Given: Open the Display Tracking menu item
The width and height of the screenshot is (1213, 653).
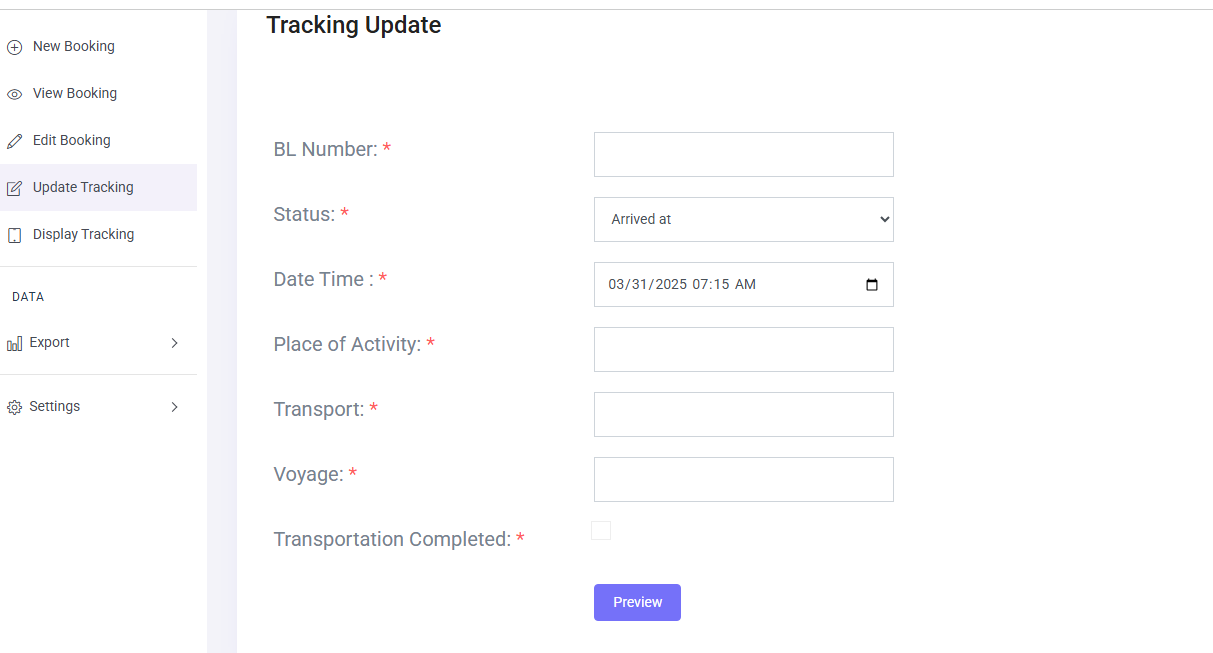Looking at the screenshot, I should 83,234.
